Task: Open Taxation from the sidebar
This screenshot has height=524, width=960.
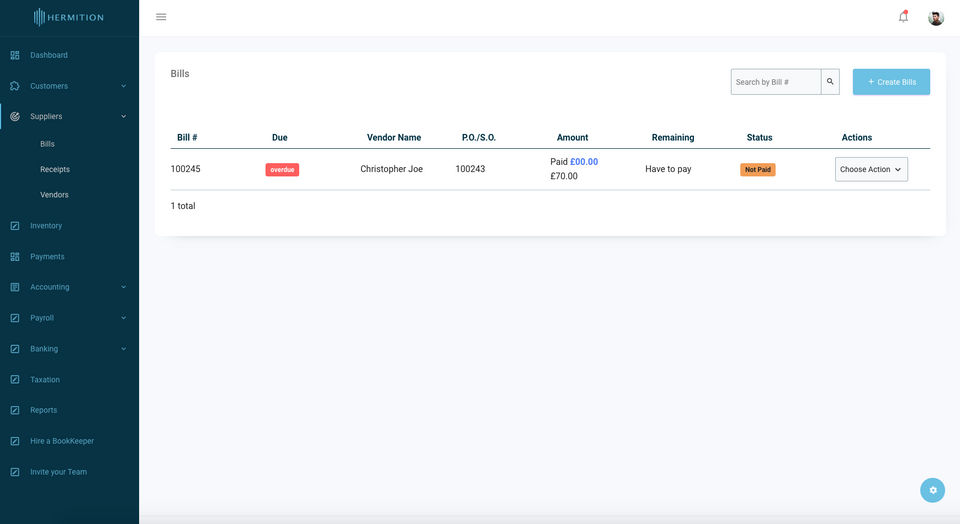Action: pos(45,380)
